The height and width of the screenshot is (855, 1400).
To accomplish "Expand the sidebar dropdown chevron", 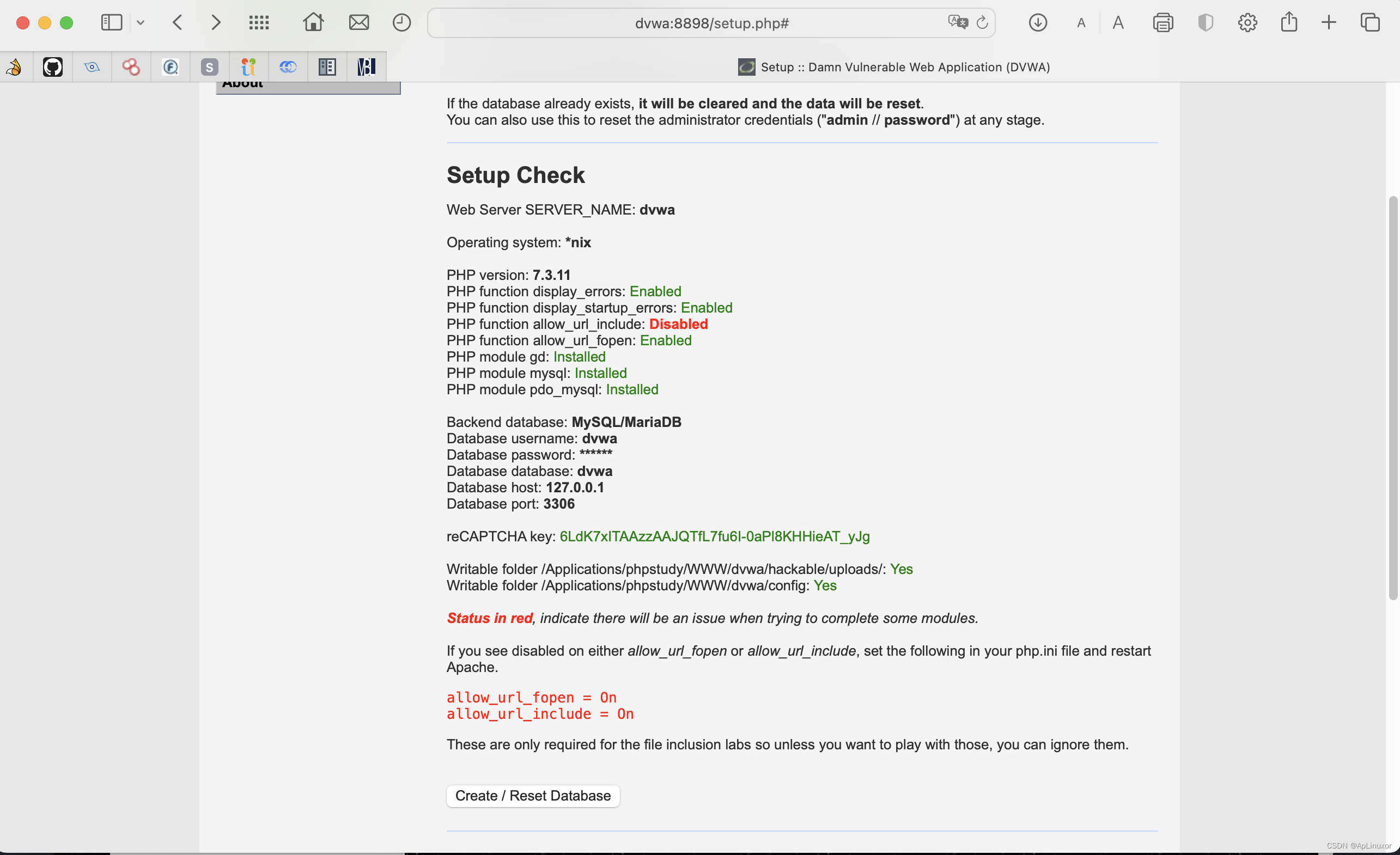I will [x=141, y=23].
